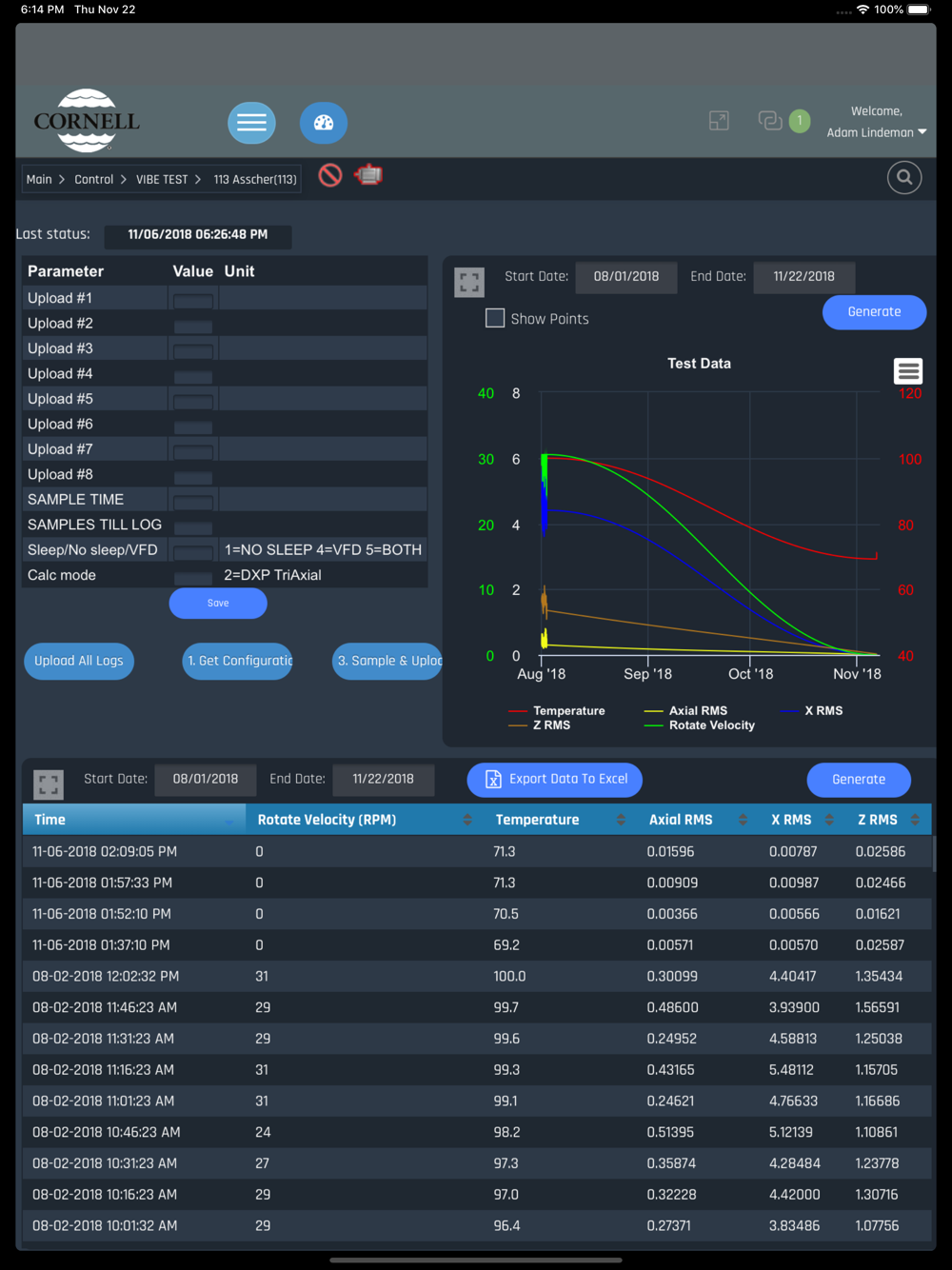Screen dimensions: 952x1270
Task: Click the red prohibited circle icon
Action: coord(330,175)
